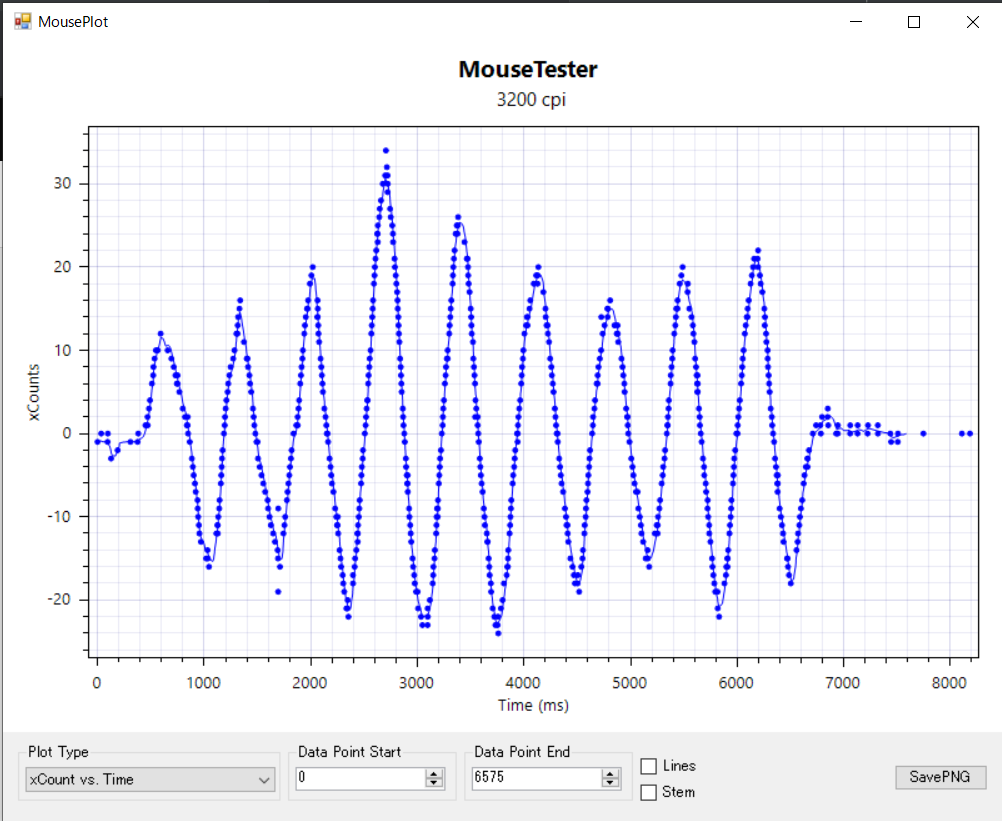Click the MouseTester chart title
The height and width of the screenshot is (821, 1002).
528,69
